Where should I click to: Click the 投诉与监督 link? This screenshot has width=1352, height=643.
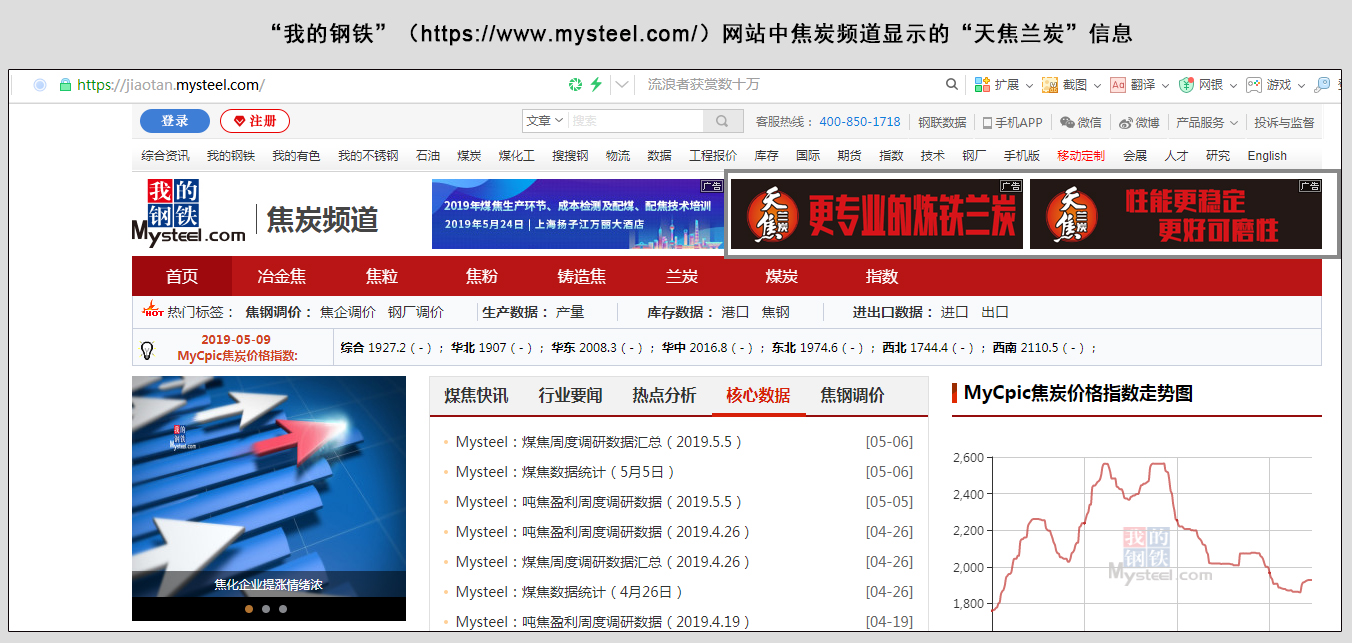(1284, 122)
